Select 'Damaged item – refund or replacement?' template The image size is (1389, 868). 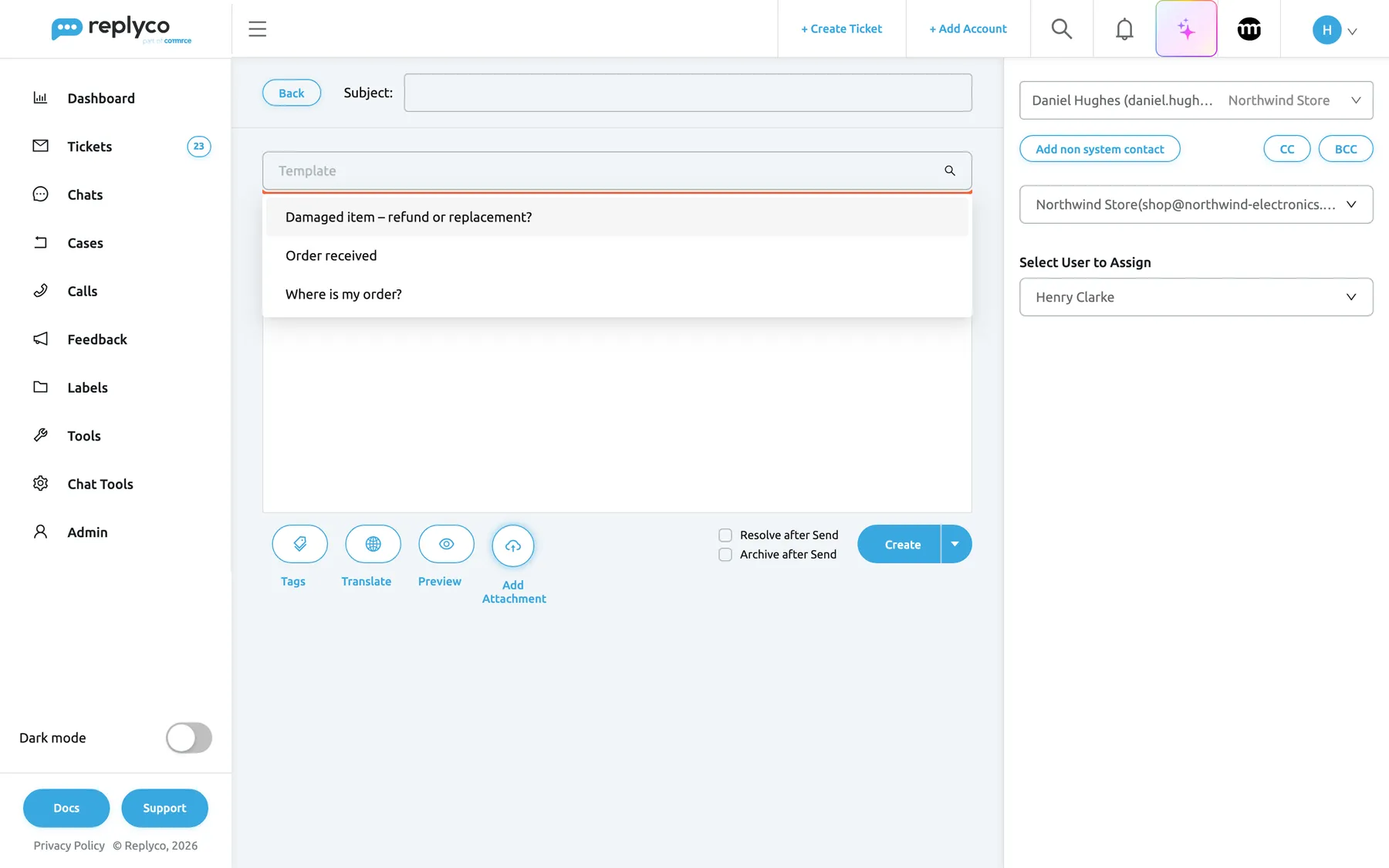(617, 217)
